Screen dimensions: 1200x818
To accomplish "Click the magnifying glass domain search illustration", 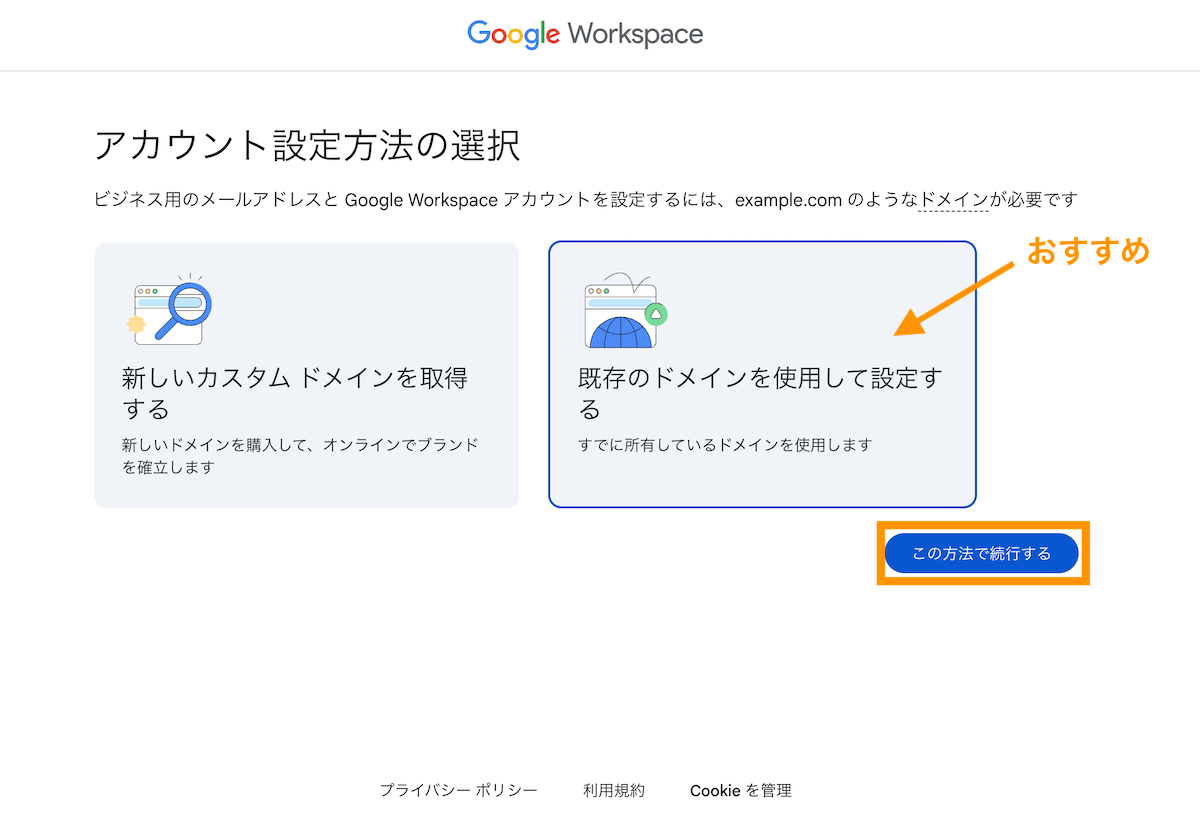I will click(171, 309).
